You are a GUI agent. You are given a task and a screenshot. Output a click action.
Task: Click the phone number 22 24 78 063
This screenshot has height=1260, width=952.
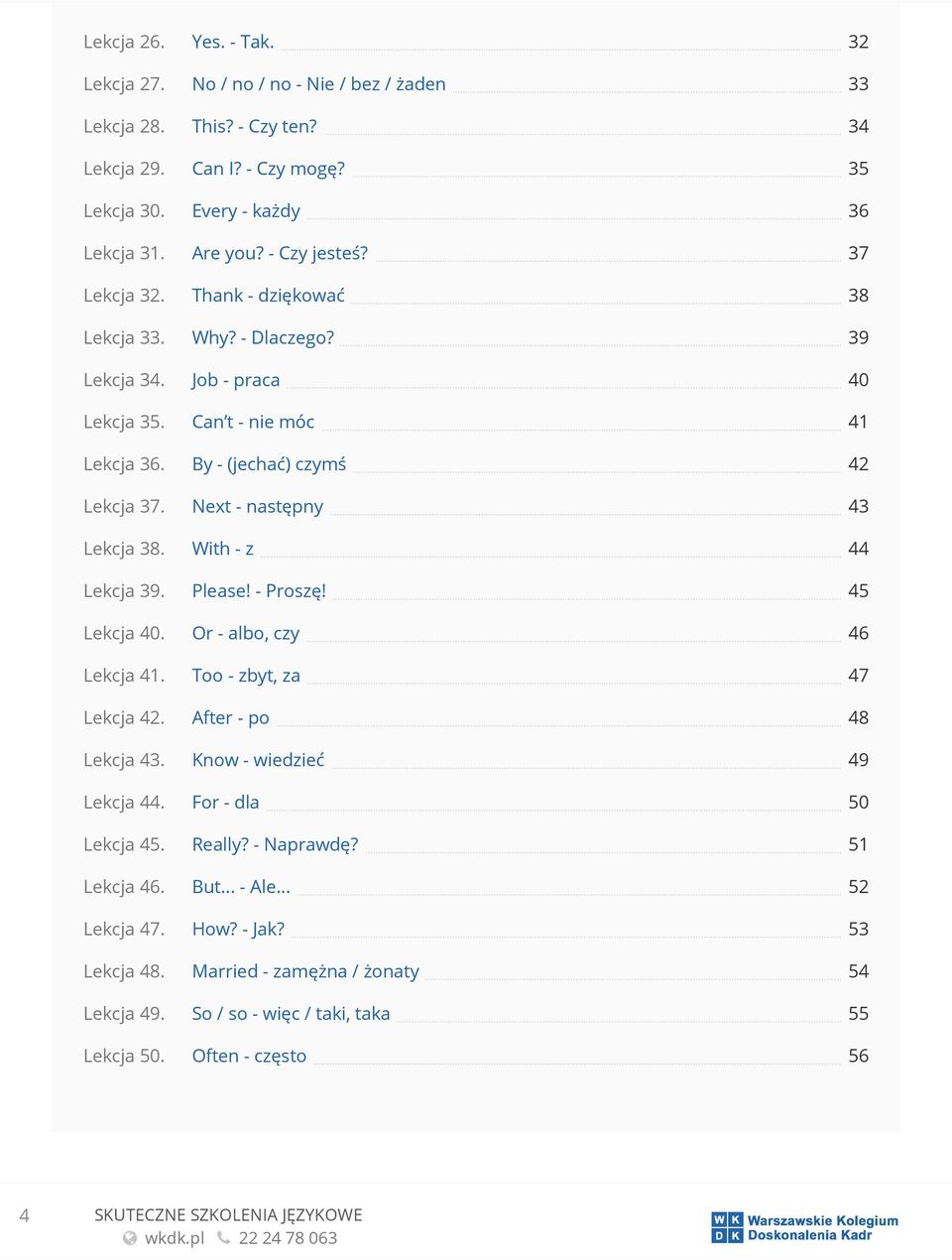[x=288, y=1238]
